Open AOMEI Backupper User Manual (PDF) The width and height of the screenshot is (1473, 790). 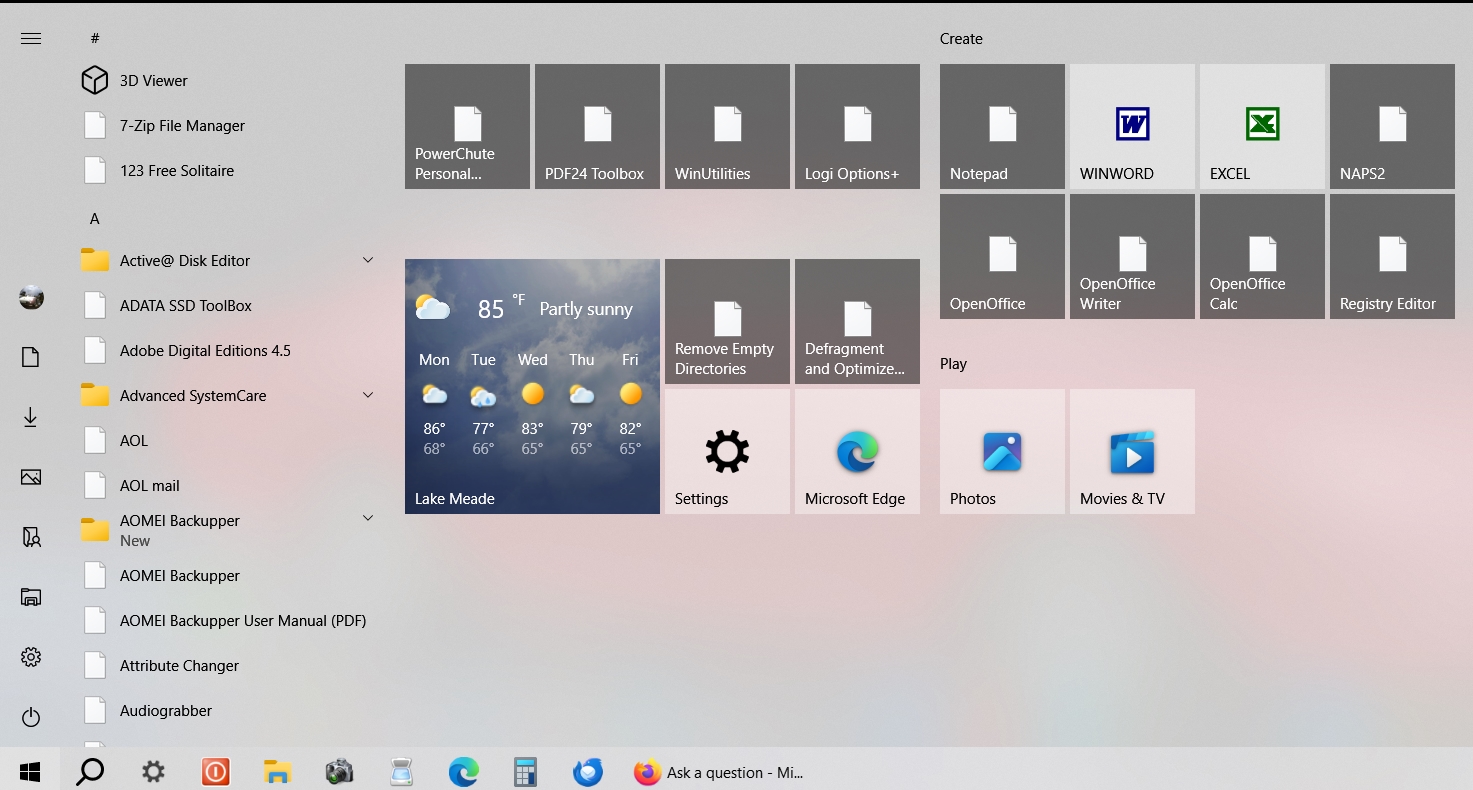pos(228,620)
